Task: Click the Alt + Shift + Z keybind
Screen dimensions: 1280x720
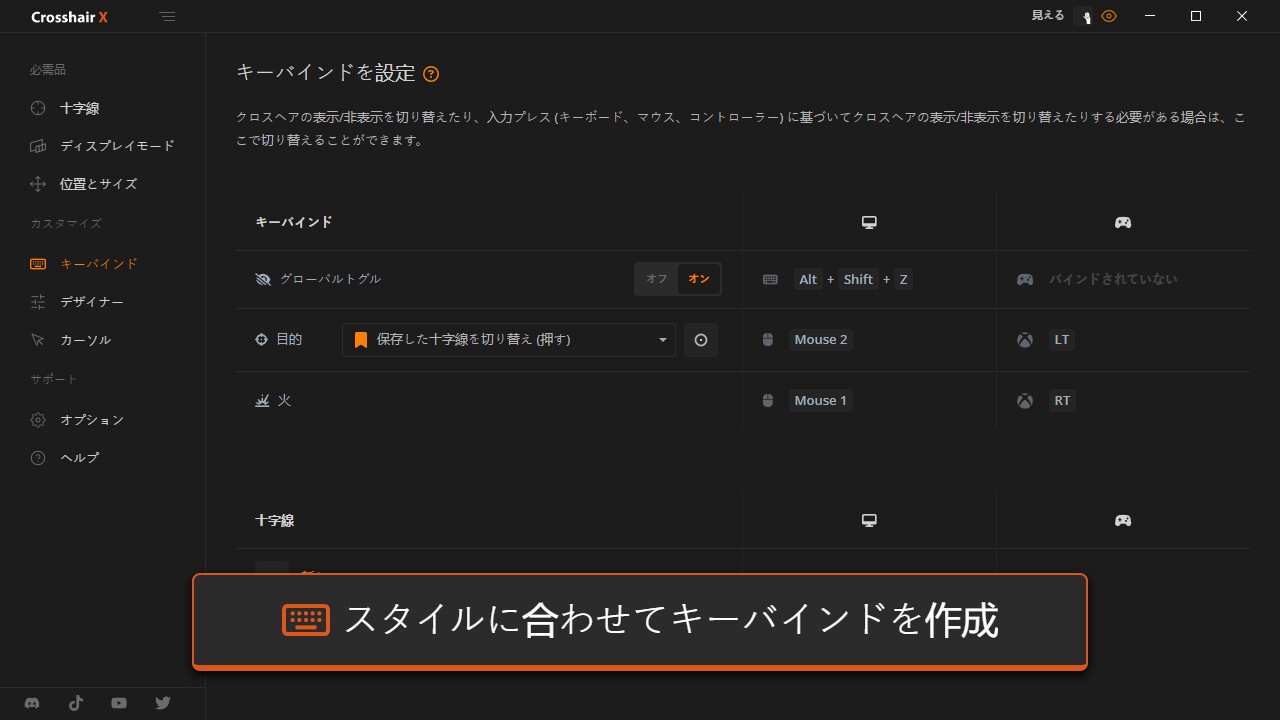Action: (x=853, y=280)
